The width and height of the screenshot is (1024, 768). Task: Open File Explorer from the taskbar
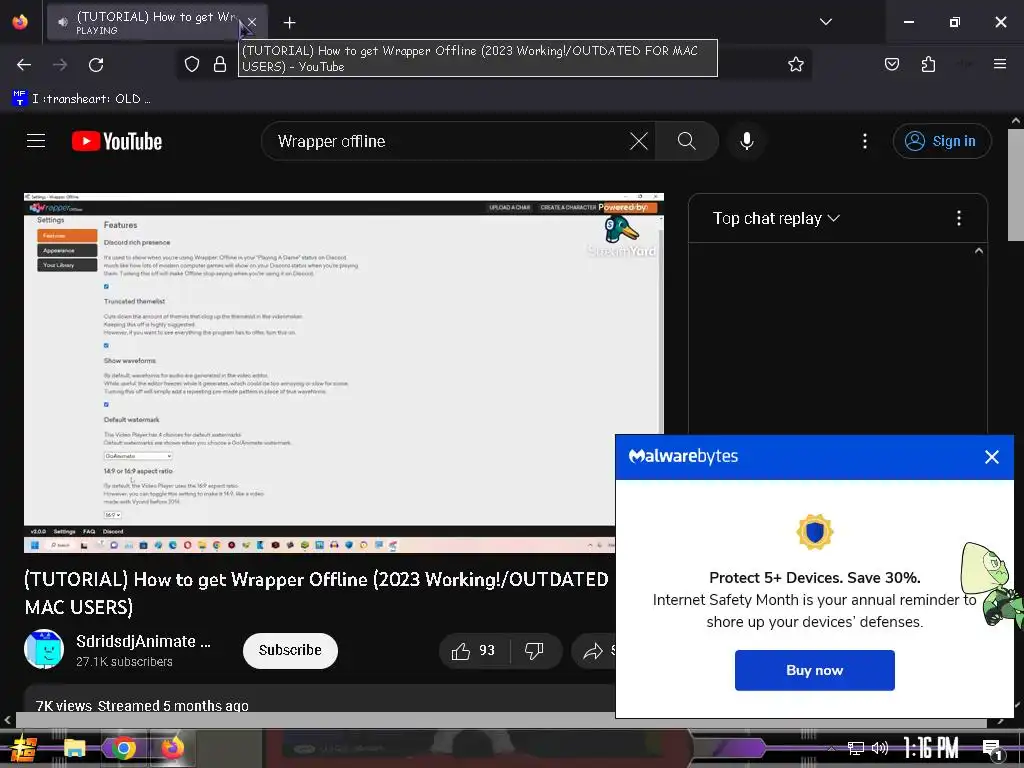[x=74, y=748]
